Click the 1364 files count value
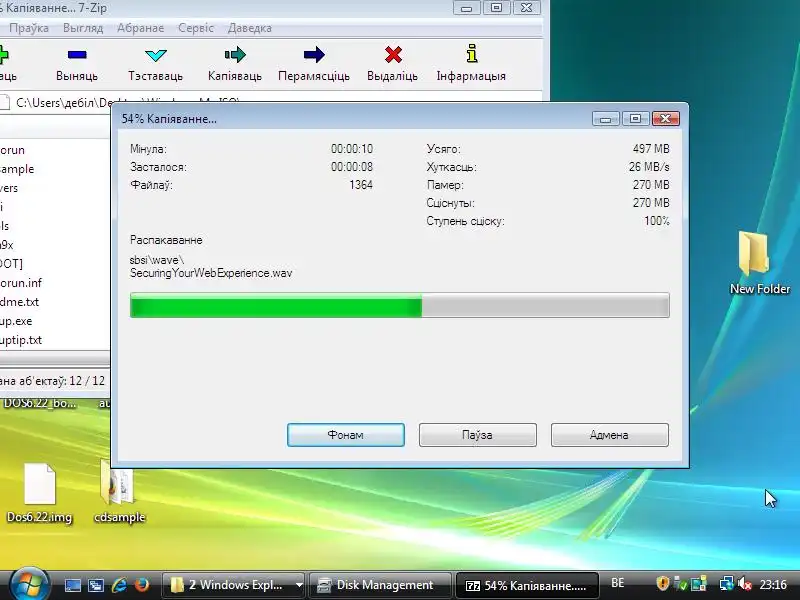The width and height of the screenshot is (800, 600). [361, 185]
